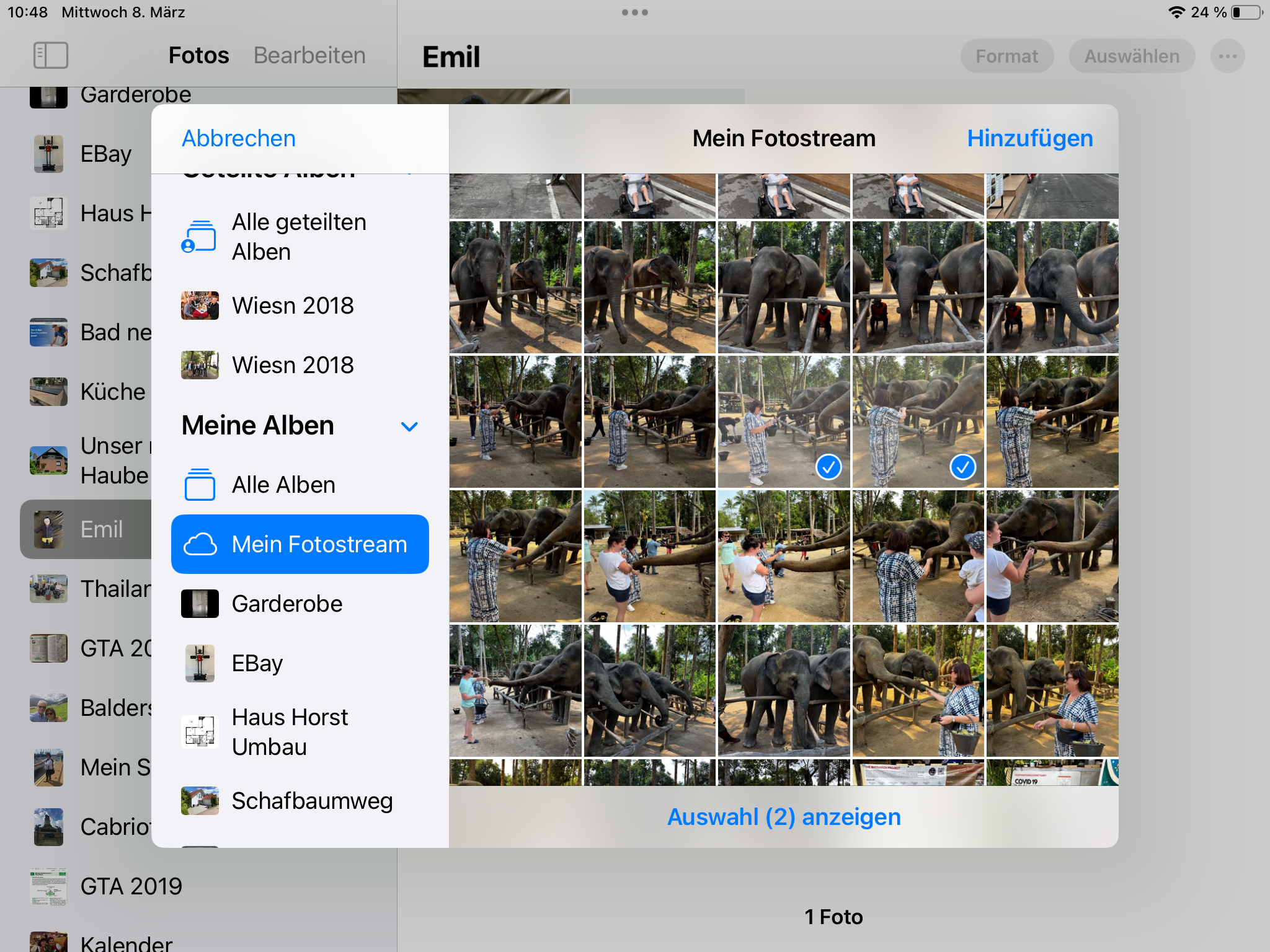Viewport: 1270px width, 952px height.
Task: Open the three-dot more options button
Action: click(1227, 56)
